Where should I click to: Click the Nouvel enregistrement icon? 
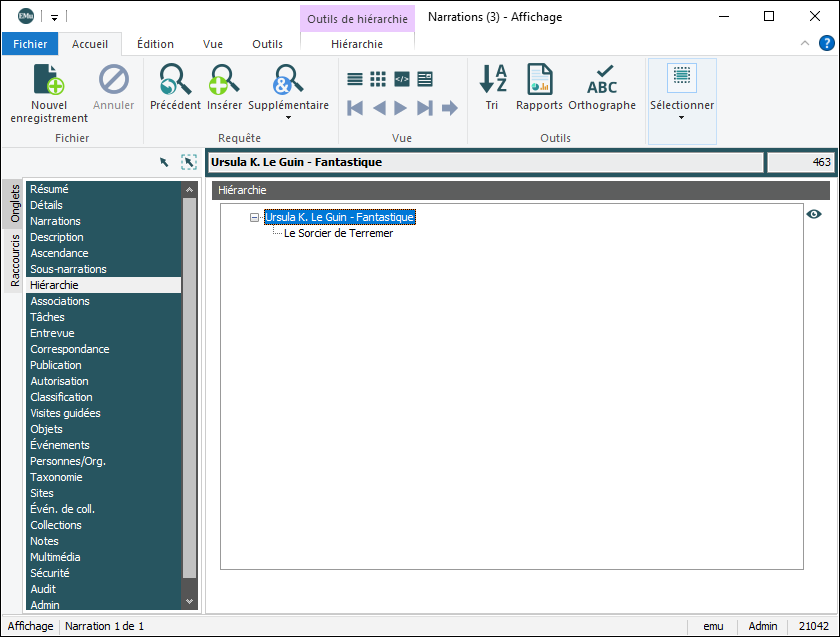(49, 80)
